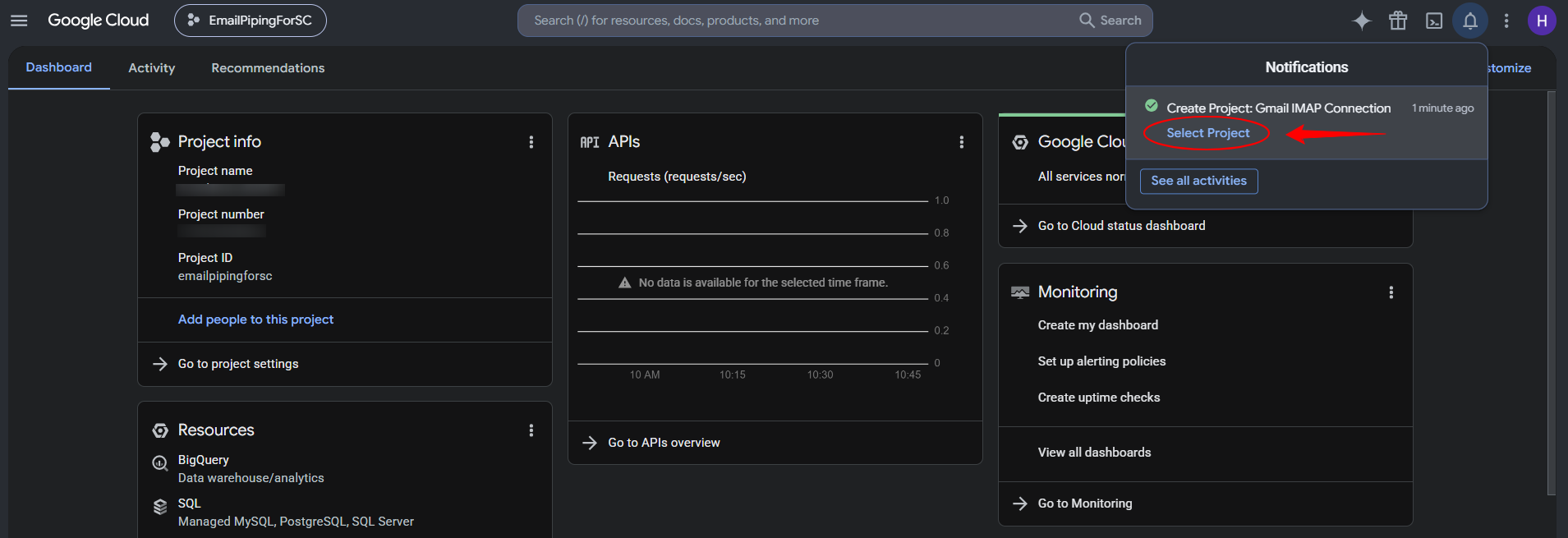The width and height of the screenshot is (1568, 538).
Task: Click the warning triangle icon in APIs chart
Action: (624, 283)
